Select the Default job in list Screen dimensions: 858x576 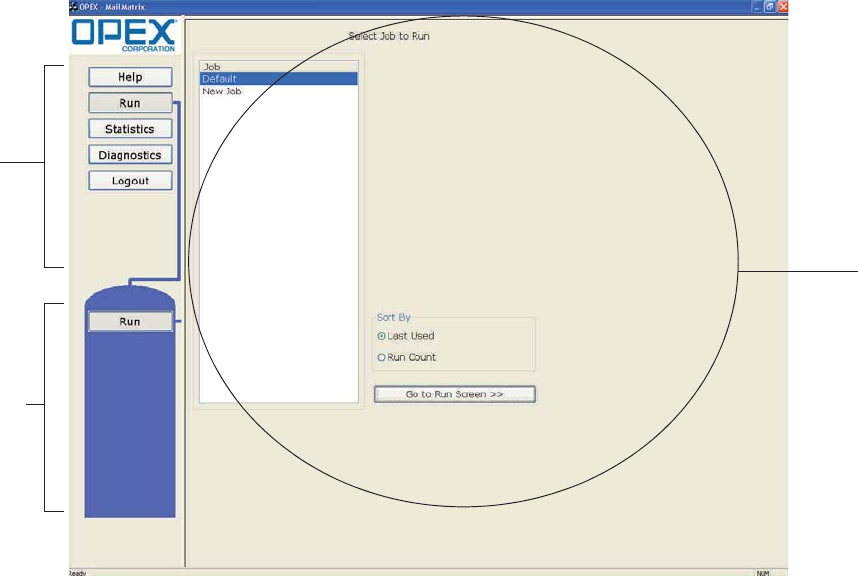[279, 79]
